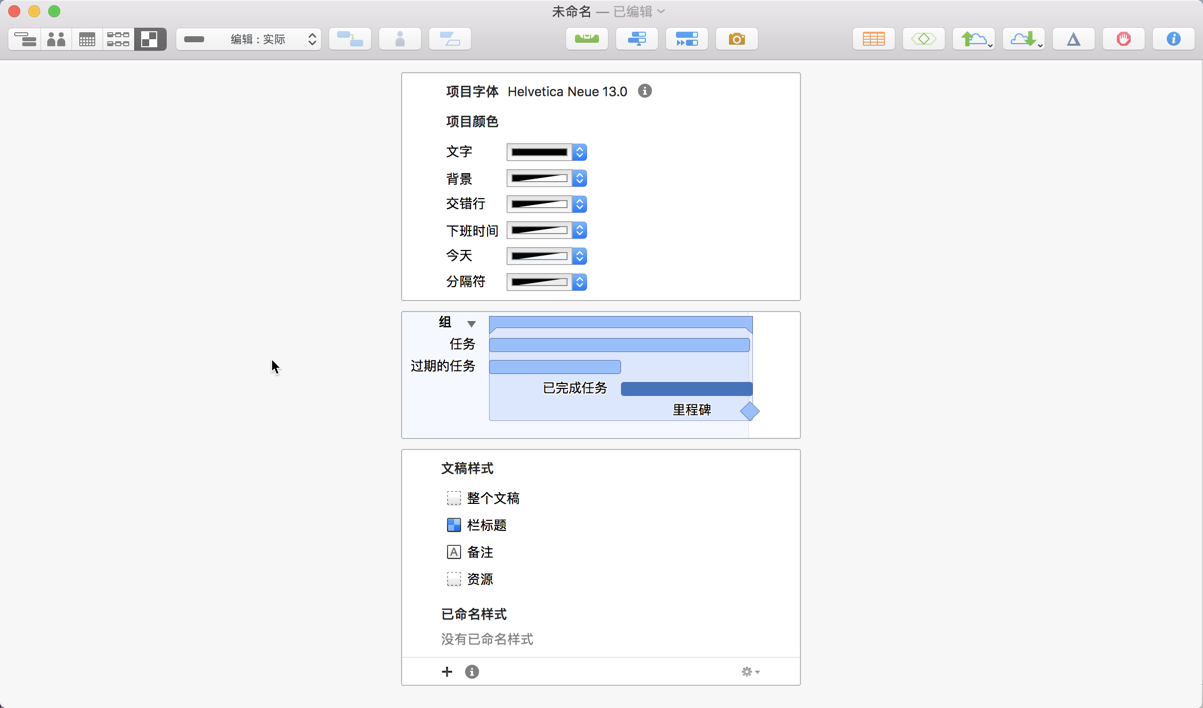Click the red stop-hand icon
This screenshot has height=708, width=1203.
click(1123, 38)
